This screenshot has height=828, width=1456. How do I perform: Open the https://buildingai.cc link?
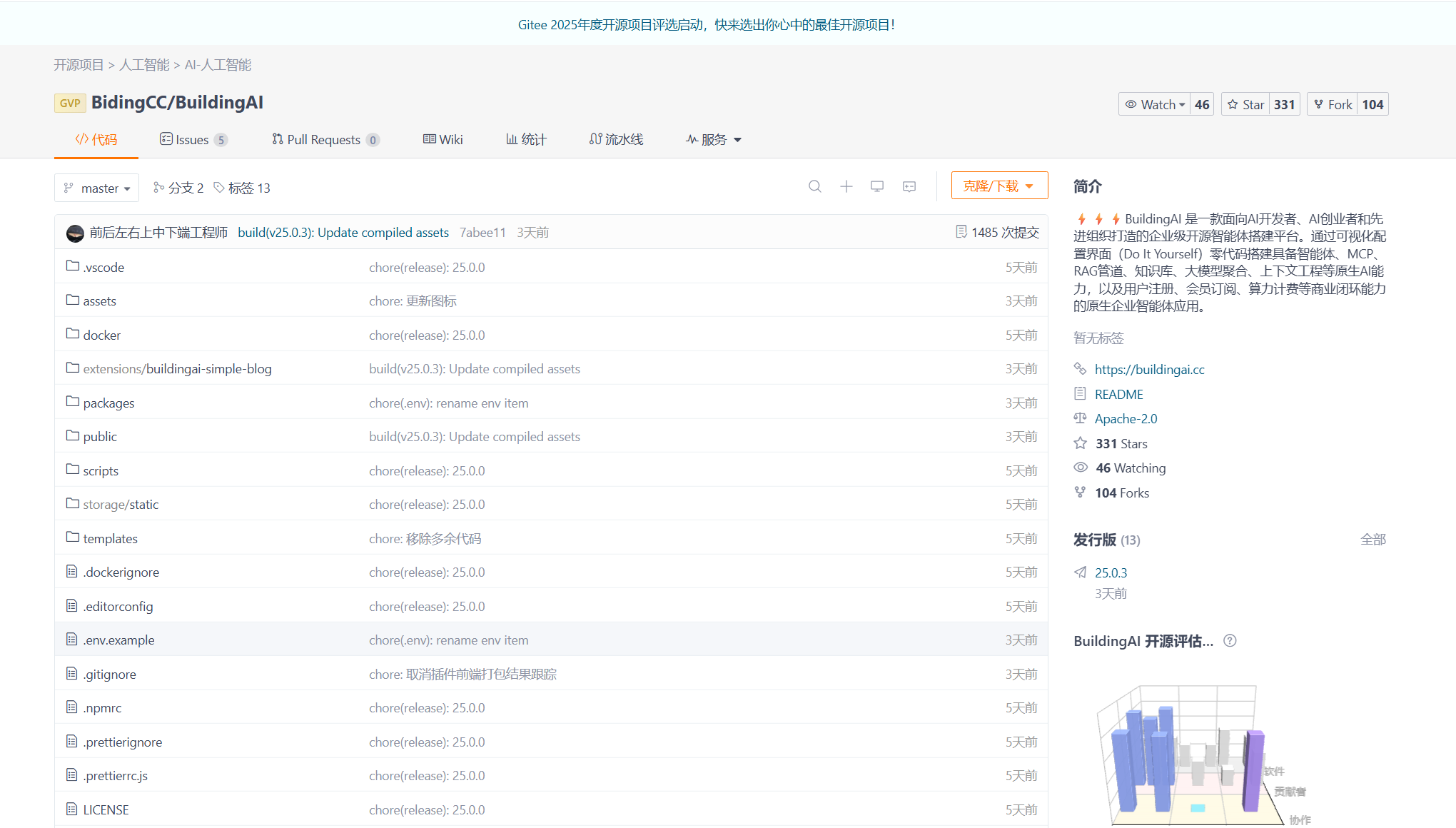(1149, 369)
